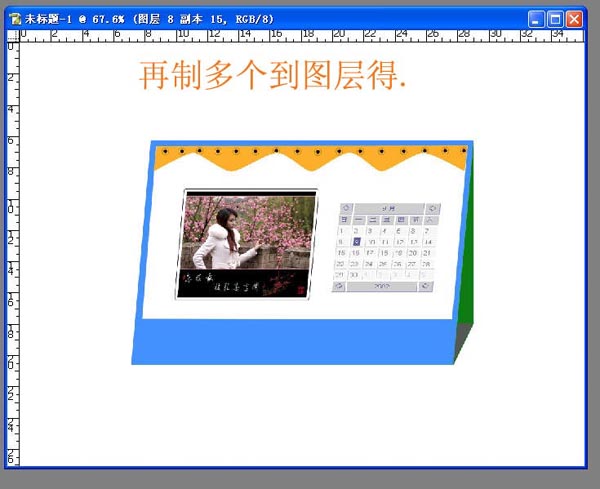Click the next-month arrow at calendar top-right
This screenshot has width=600, height=489.
(433, 209)
